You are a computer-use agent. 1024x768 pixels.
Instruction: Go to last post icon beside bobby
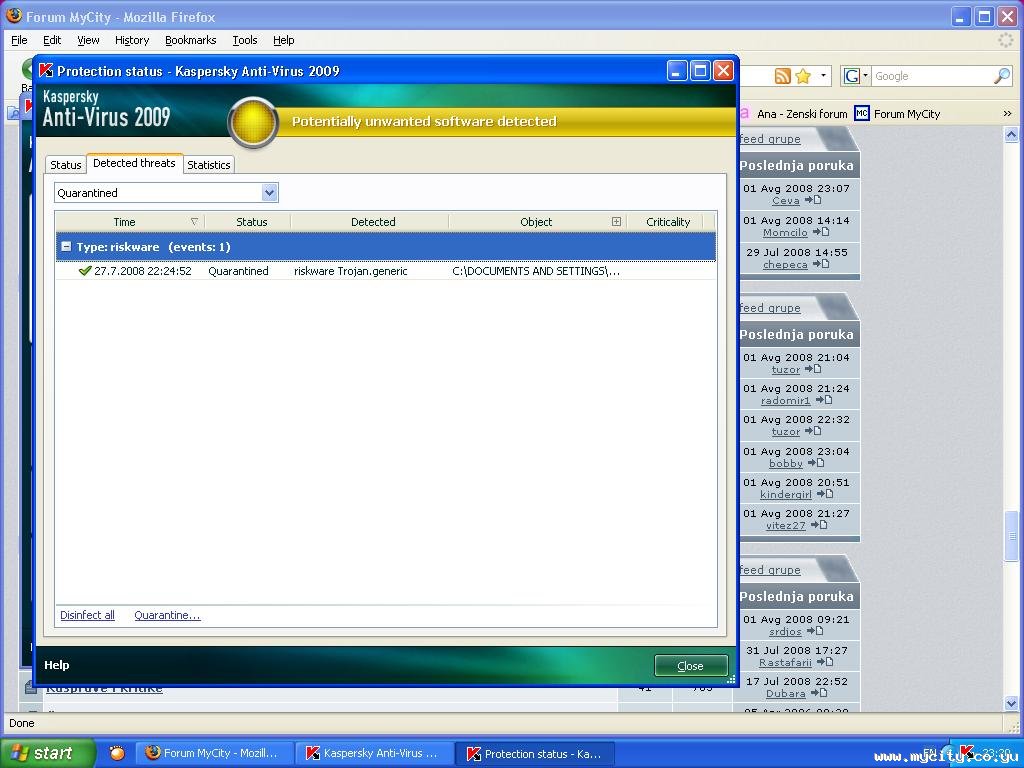(x=816, y=462)
